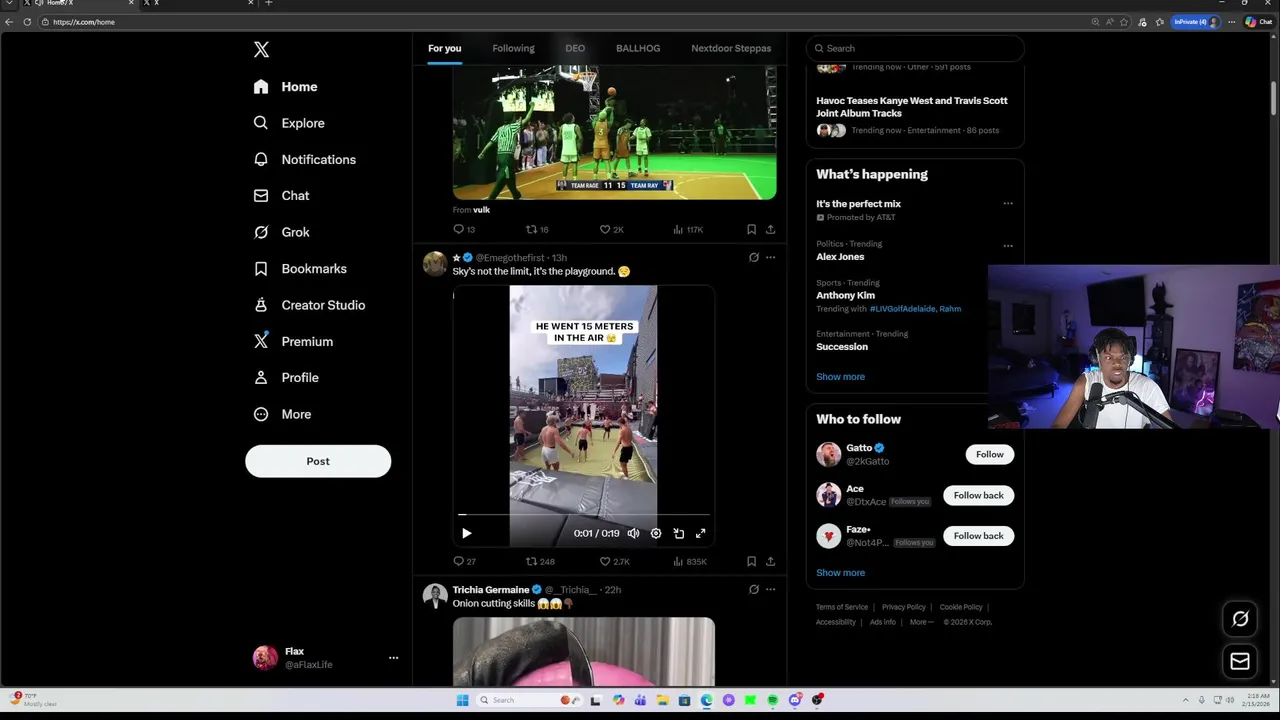The width and height of the screenshot is (1280, 720).
Task: Switch to the Nextdoor Steppas tab
Action: coord(731,48)
